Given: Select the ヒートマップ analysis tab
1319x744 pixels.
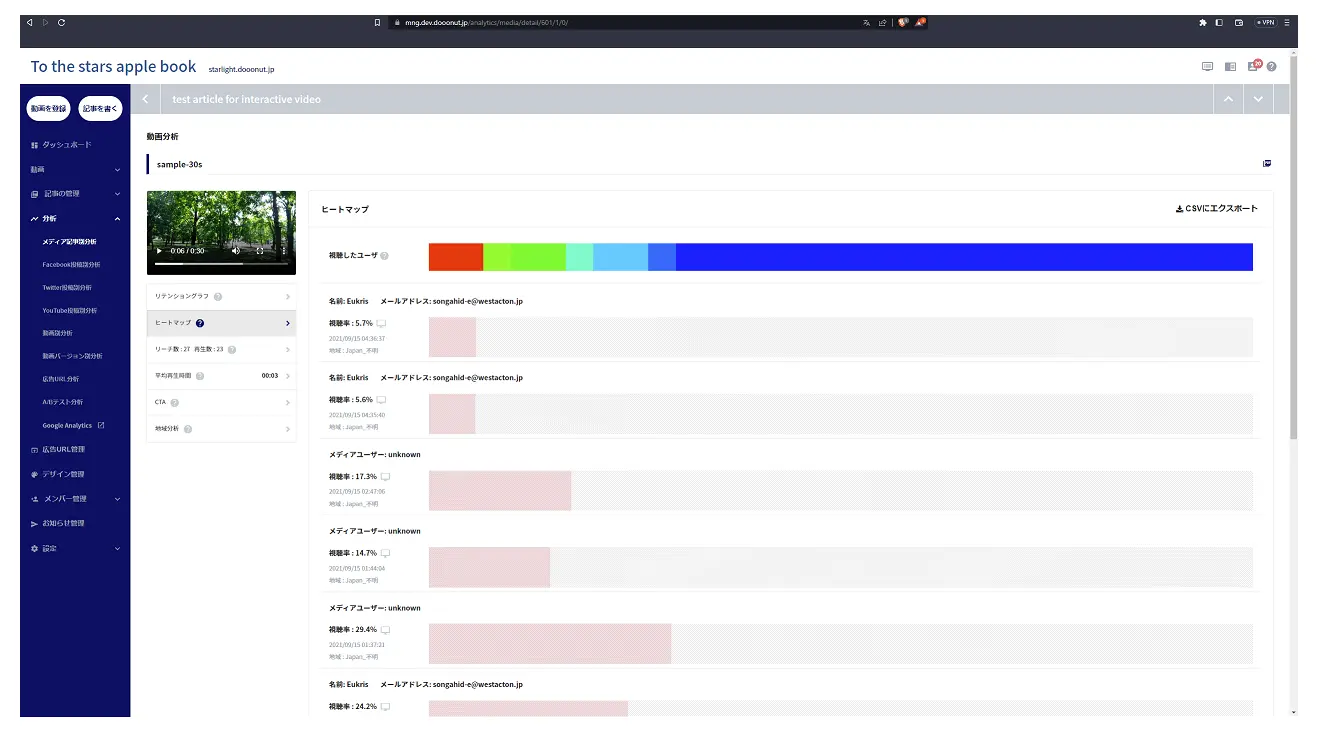Looking at the screenshot, I should pos(221,323).
